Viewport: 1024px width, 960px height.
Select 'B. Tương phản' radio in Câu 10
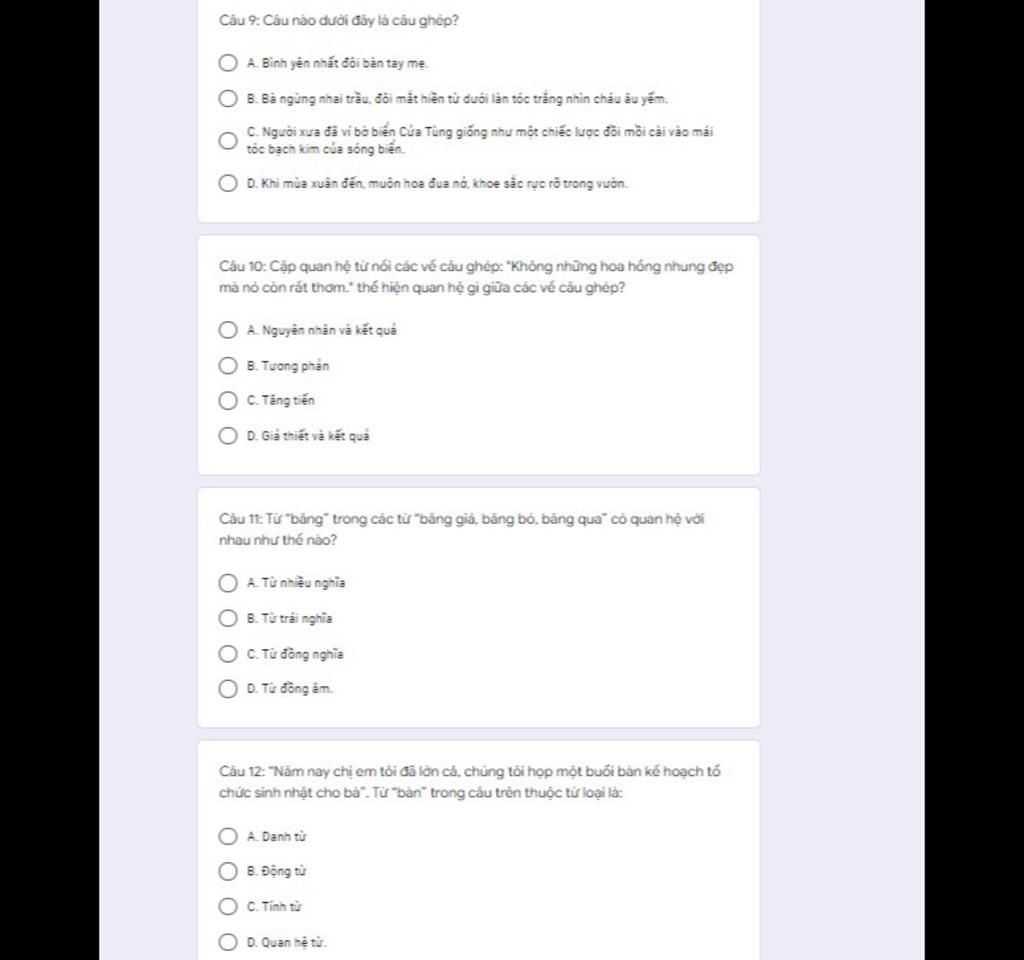coord(228,365)
